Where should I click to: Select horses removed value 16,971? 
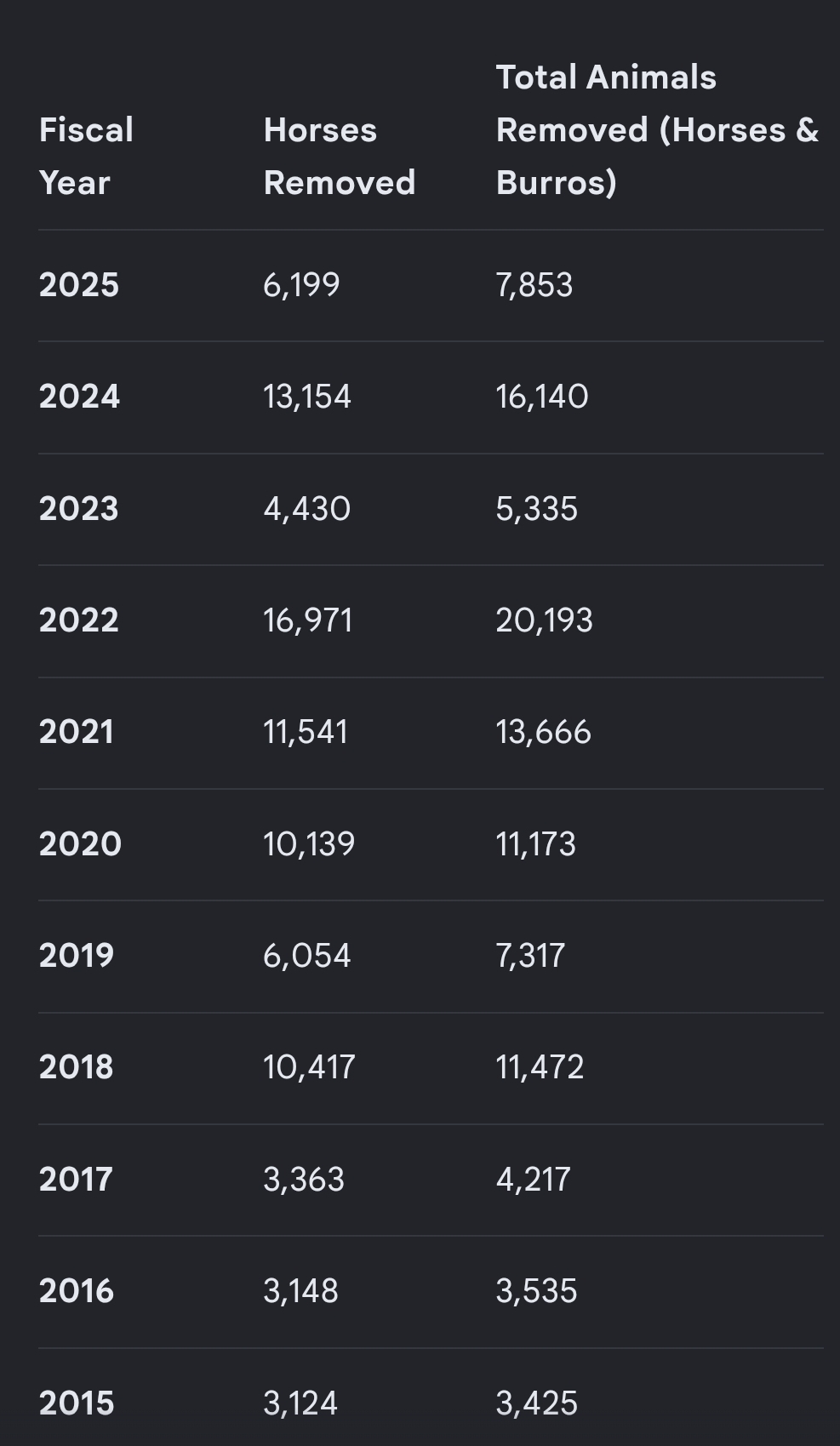pos(308,620)
